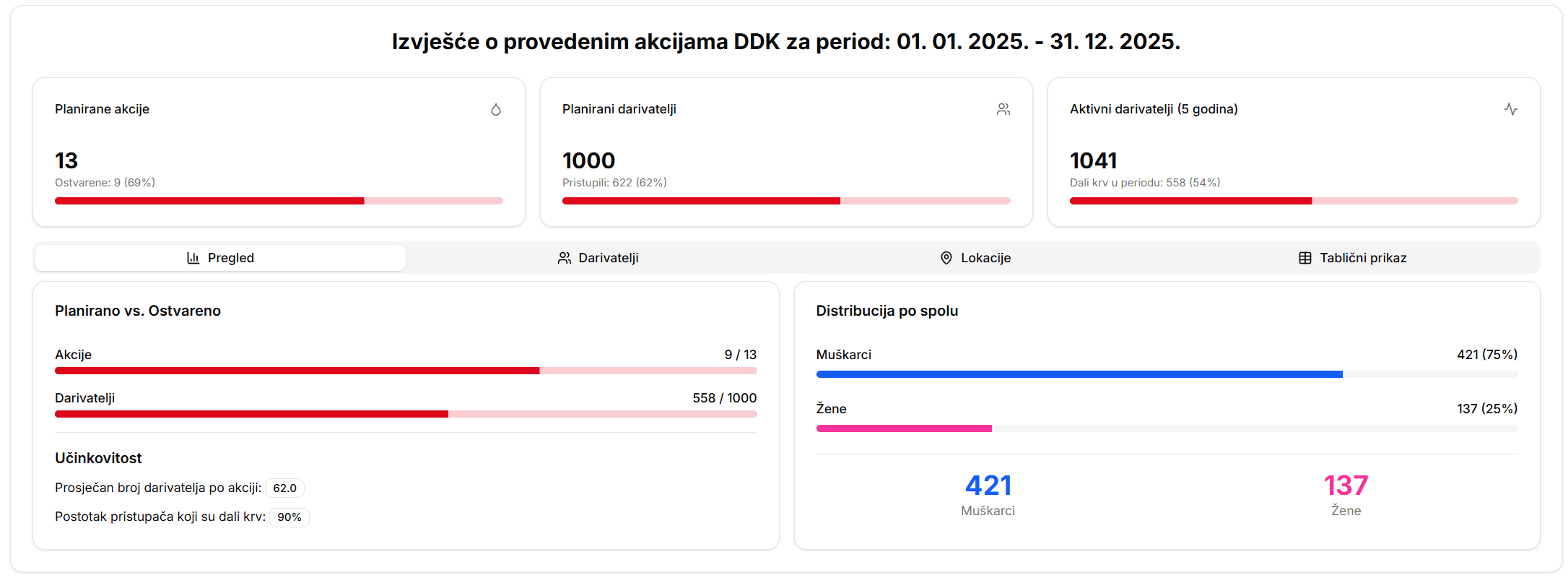The height and width of the screenshot is (578, 1568).
Task: Click the map pin icon in Lokacije tab
Action: [x=946, y=257]
